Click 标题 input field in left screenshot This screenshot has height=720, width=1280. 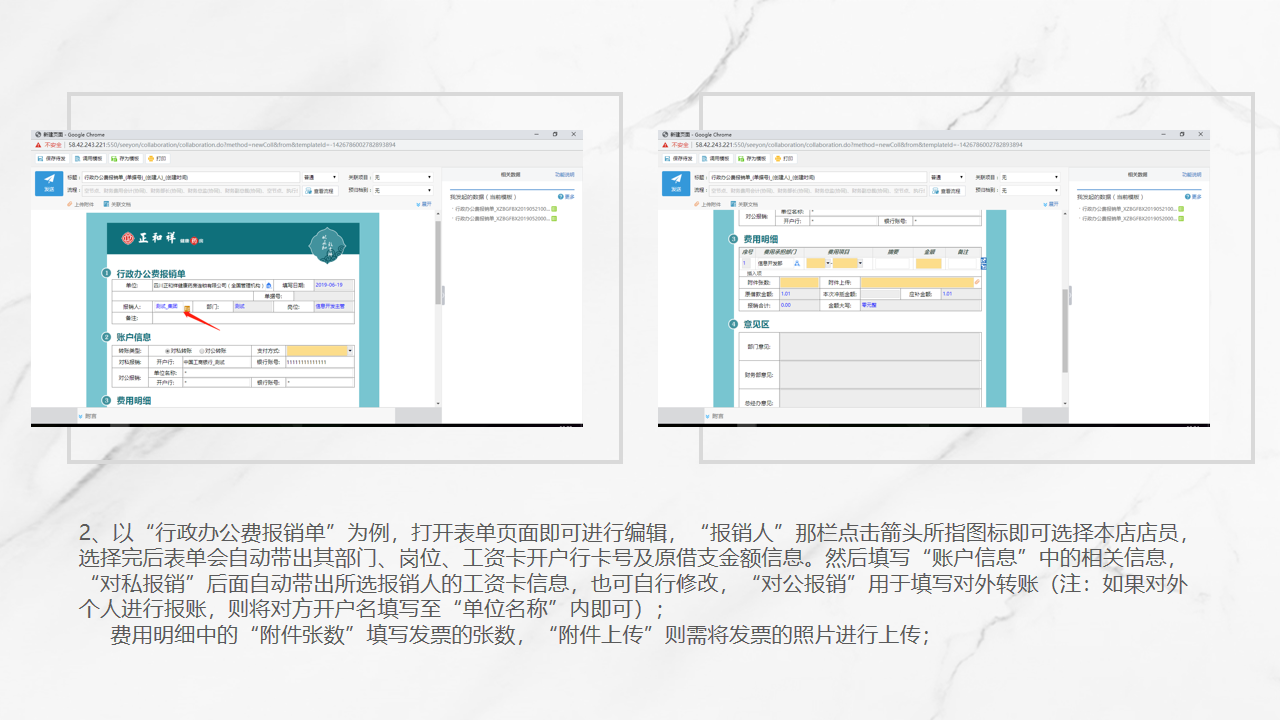tap(191, 177)
